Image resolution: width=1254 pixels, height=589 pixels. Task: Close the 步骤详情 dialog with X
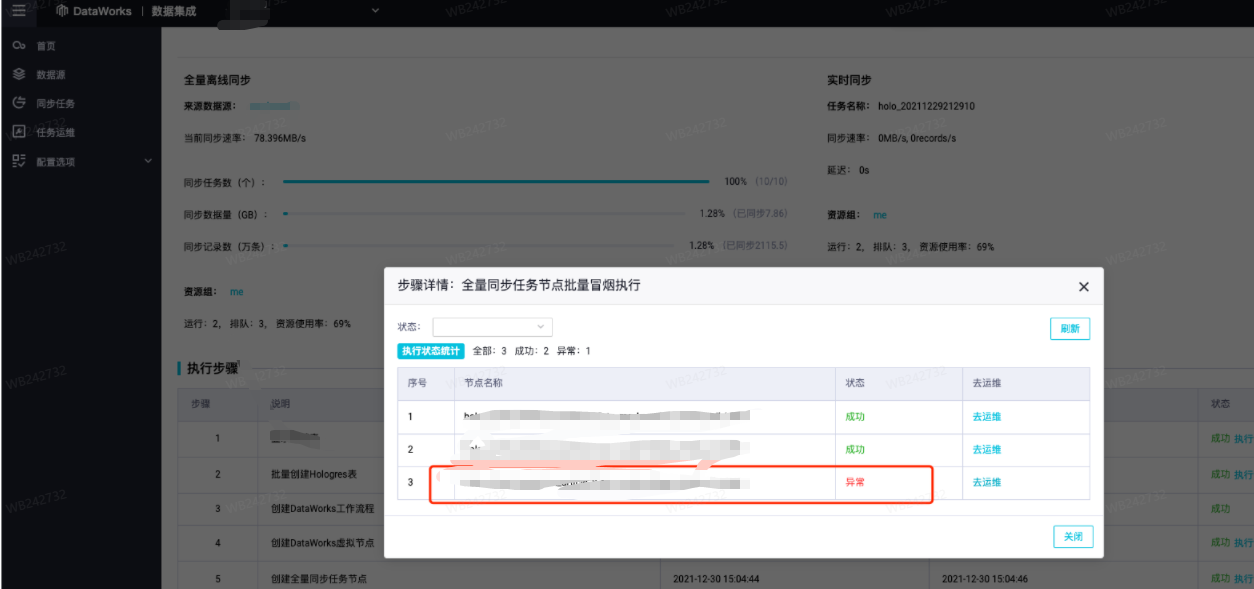point(1083,286)
